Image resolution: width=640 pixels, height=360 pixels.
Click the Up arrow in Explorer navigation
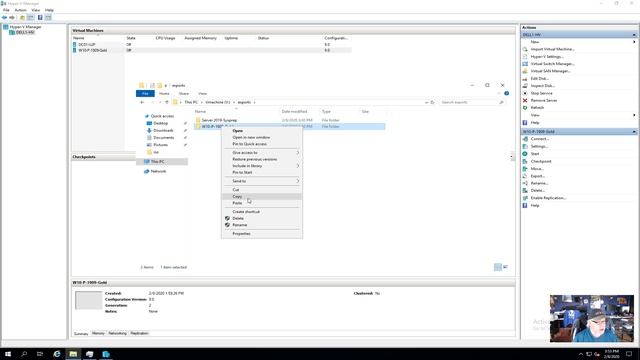pyautogui.click(x=167, y=102)
